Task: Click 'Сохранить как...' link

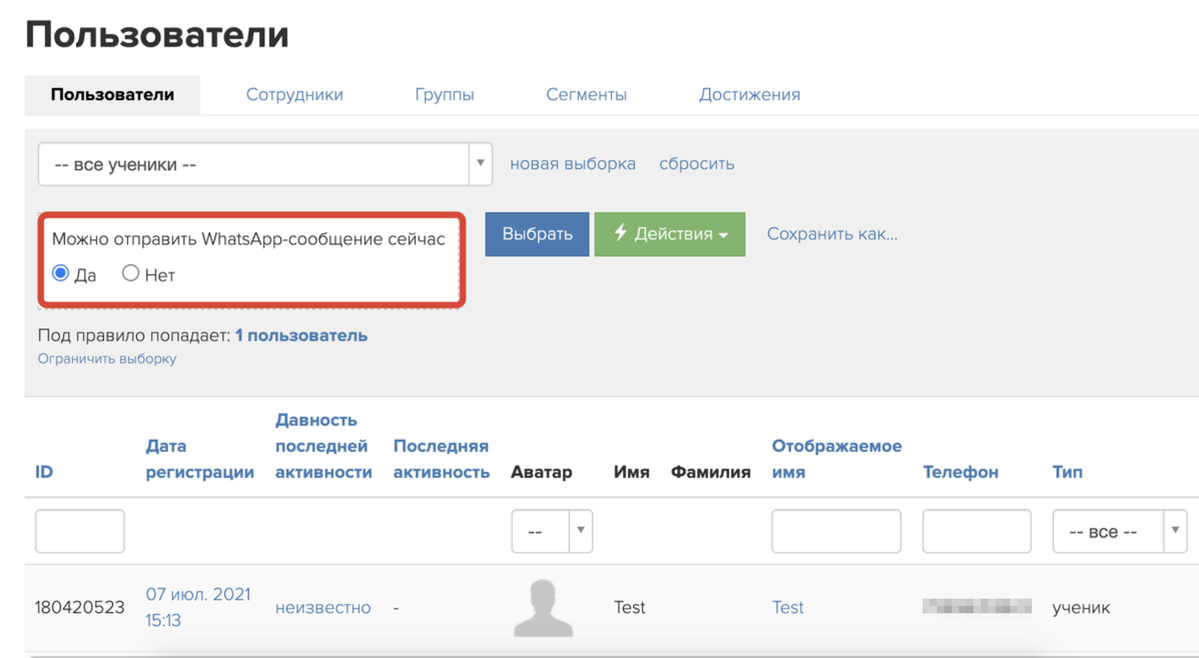Action: coord(832,234)
